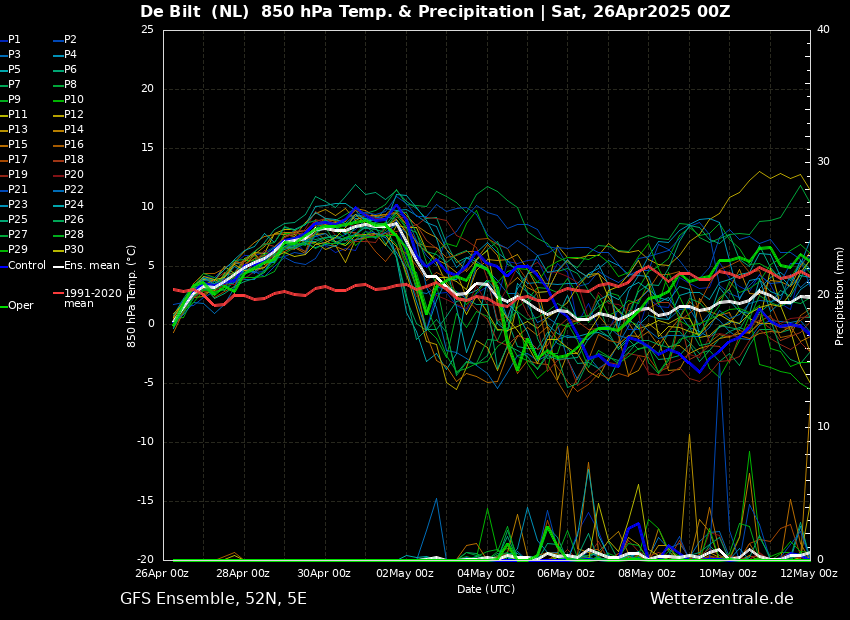Viewport: 850px width, 620px height.
Task: Click the P18 legend entry
Action: 68,159
